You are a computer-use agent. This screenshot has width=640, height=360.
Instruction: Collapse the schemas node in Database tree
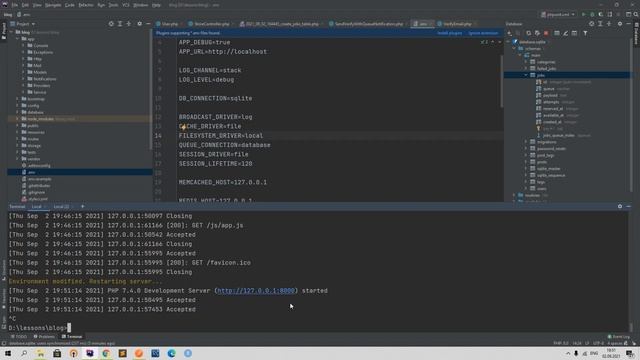click(514, 49)
